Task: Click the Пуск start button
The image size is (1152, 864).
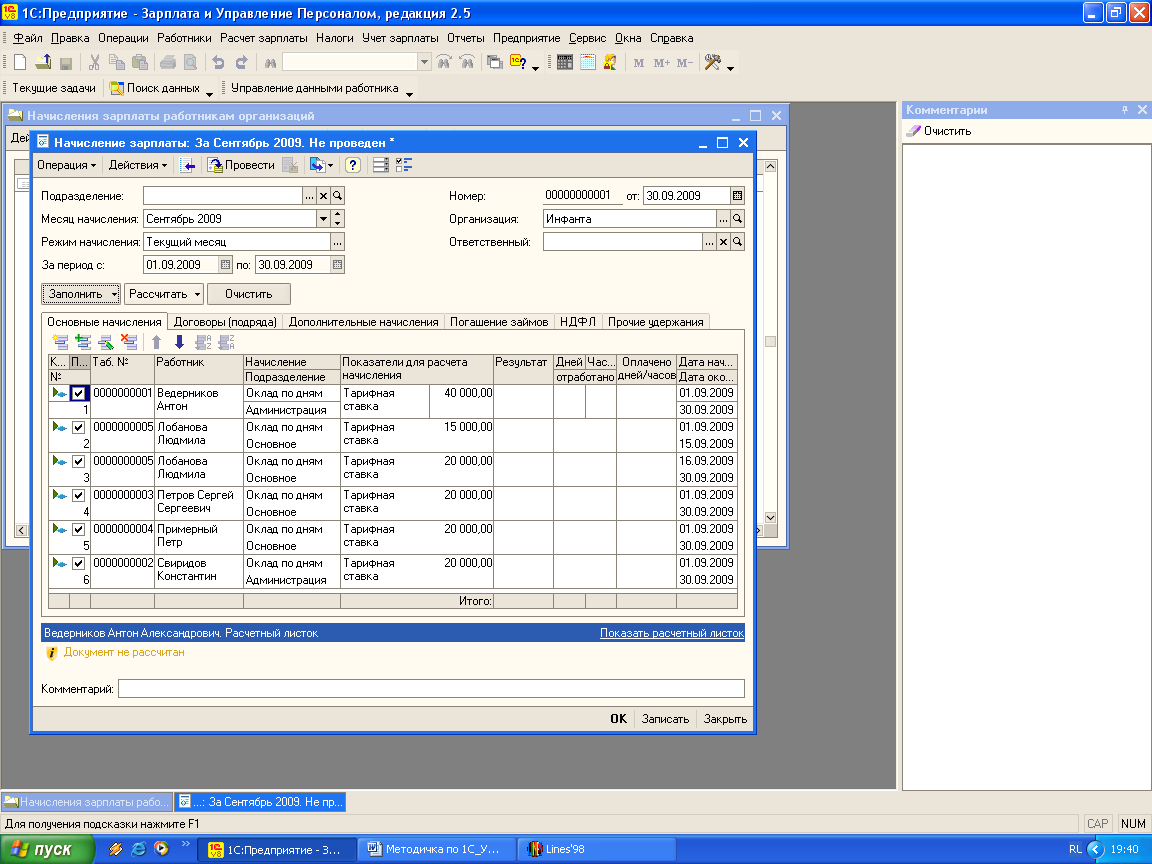Action: click(48, 849)
